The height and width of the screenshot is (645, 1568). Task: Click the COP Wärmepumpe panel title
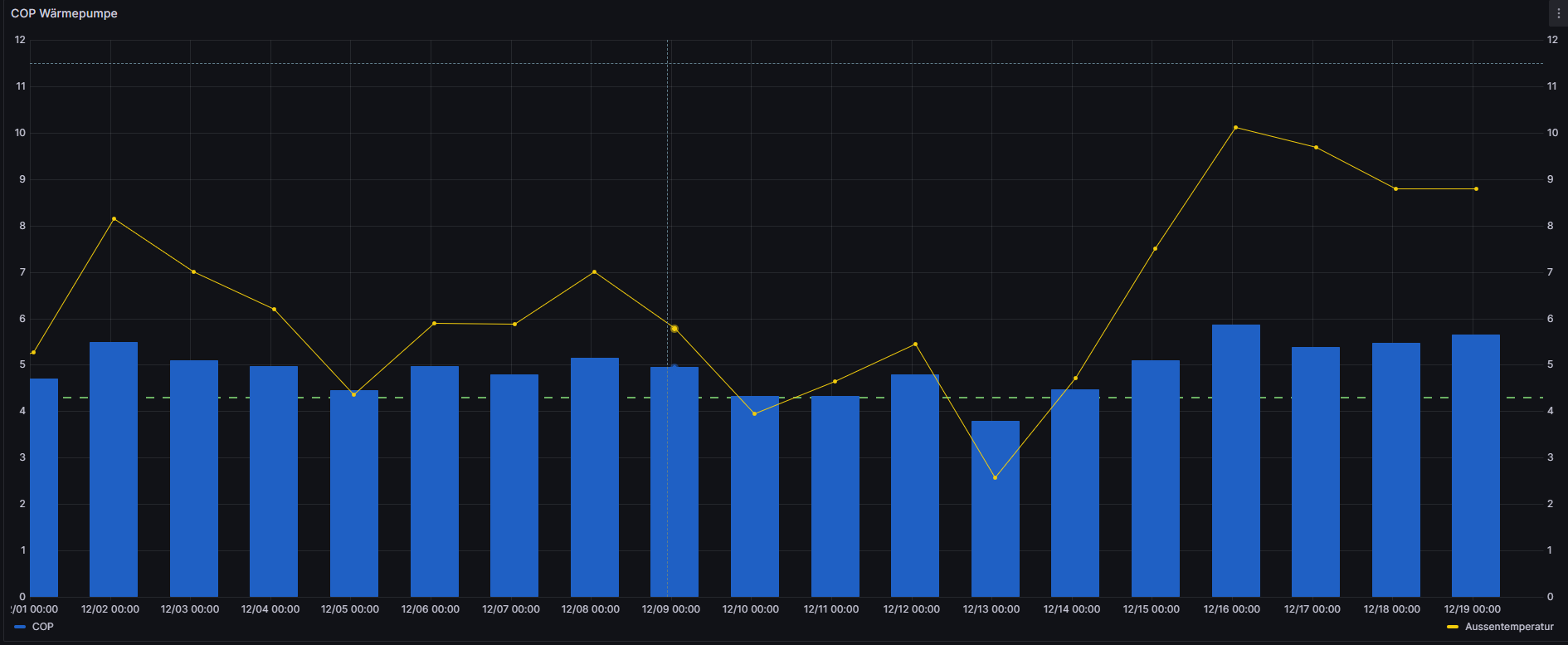pos(64,13)
